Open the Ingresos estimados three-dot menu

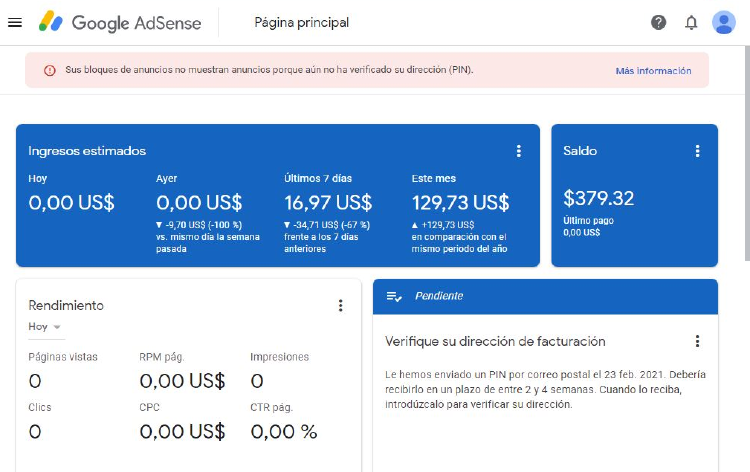518,151
